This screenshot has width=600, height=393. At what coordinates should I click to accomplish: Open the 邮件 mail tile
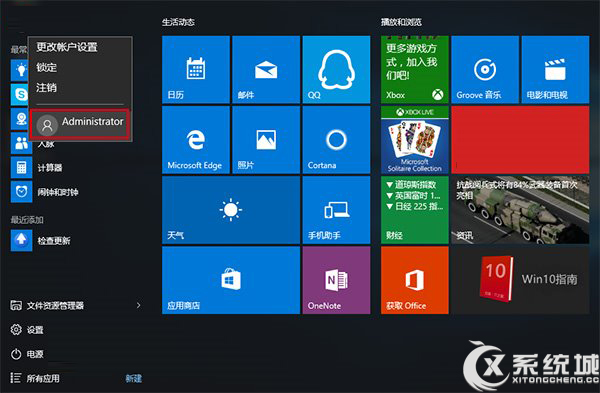click(266, 69)
